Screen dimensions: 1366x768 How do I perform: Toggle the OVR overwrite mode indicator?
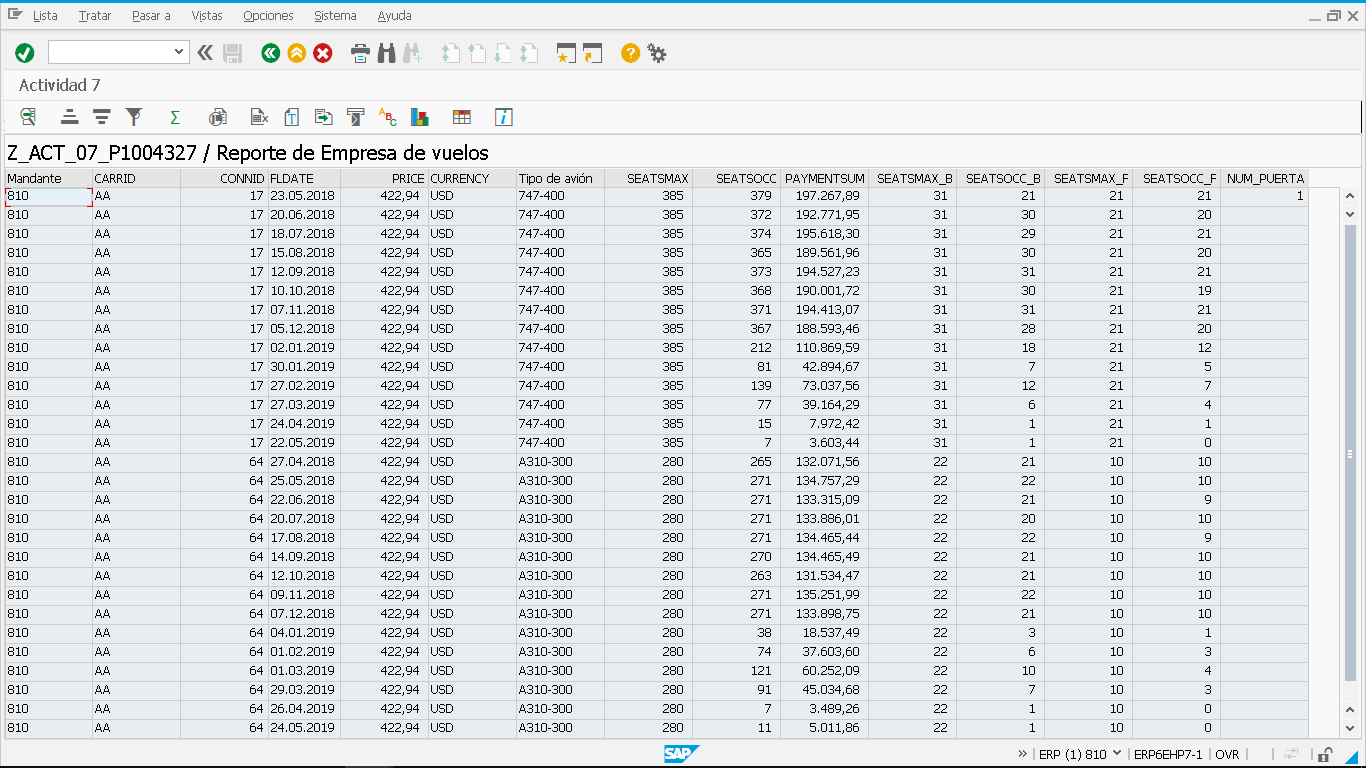pyautogui.click(x=1226, y=754)
